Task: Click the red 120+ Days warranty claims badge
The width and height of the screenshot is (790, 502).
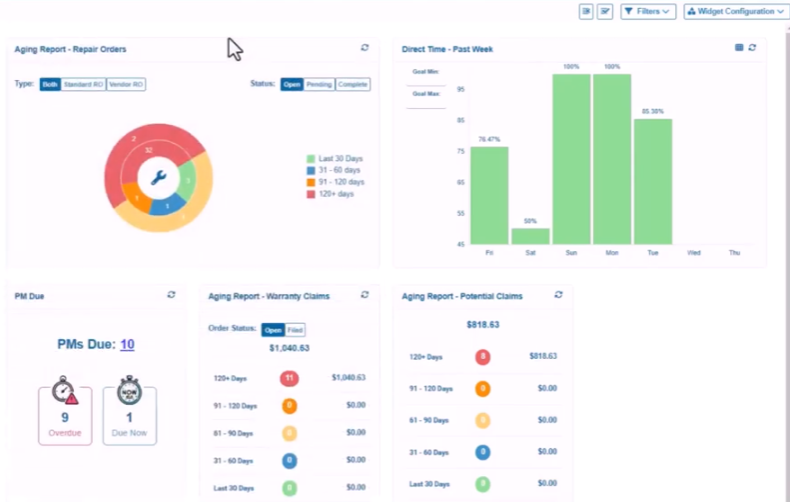Action: coord(289,378)
